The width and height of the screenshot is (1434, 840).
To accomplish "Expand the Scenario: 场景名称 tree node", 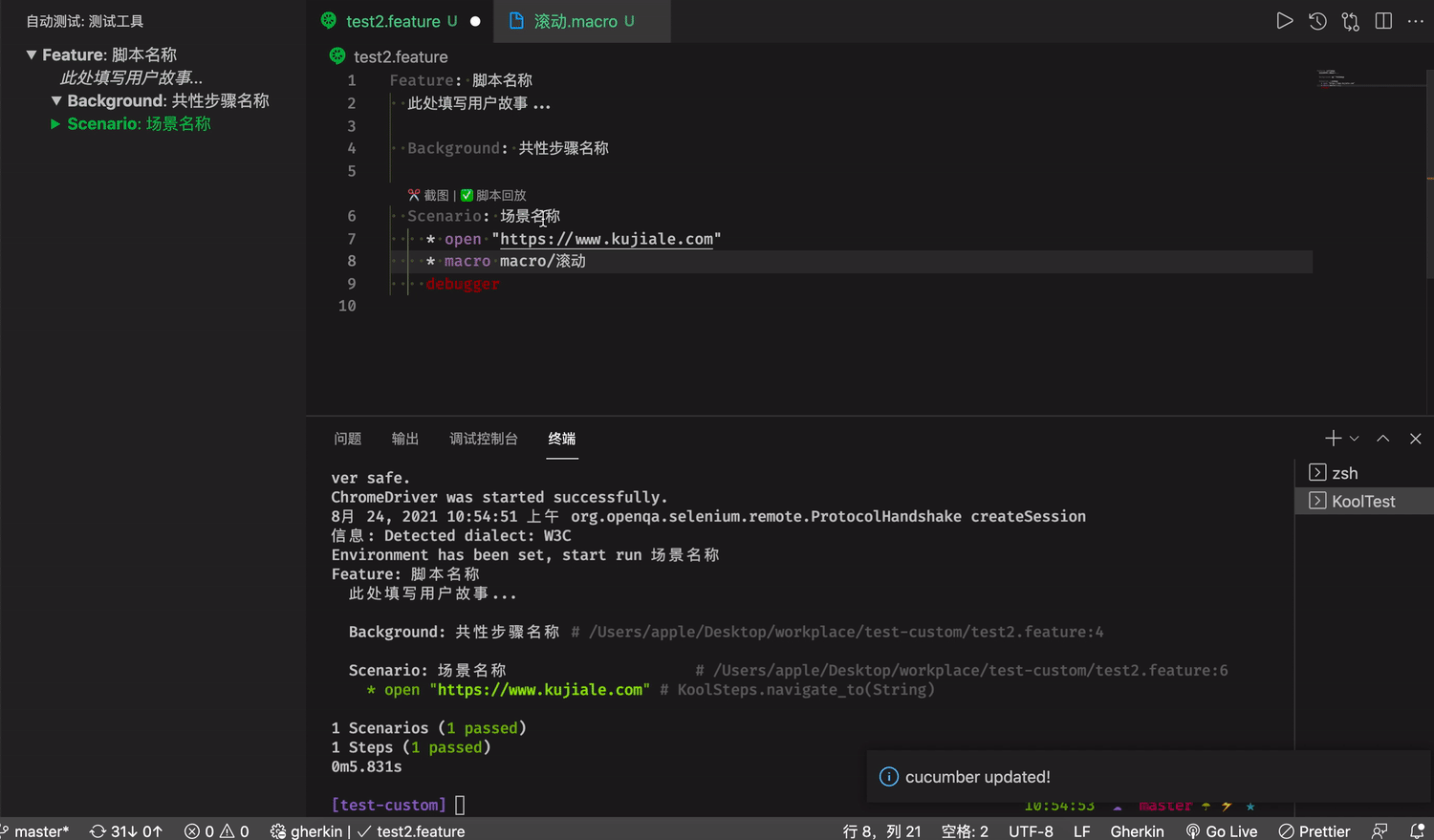I will [55, 124].
